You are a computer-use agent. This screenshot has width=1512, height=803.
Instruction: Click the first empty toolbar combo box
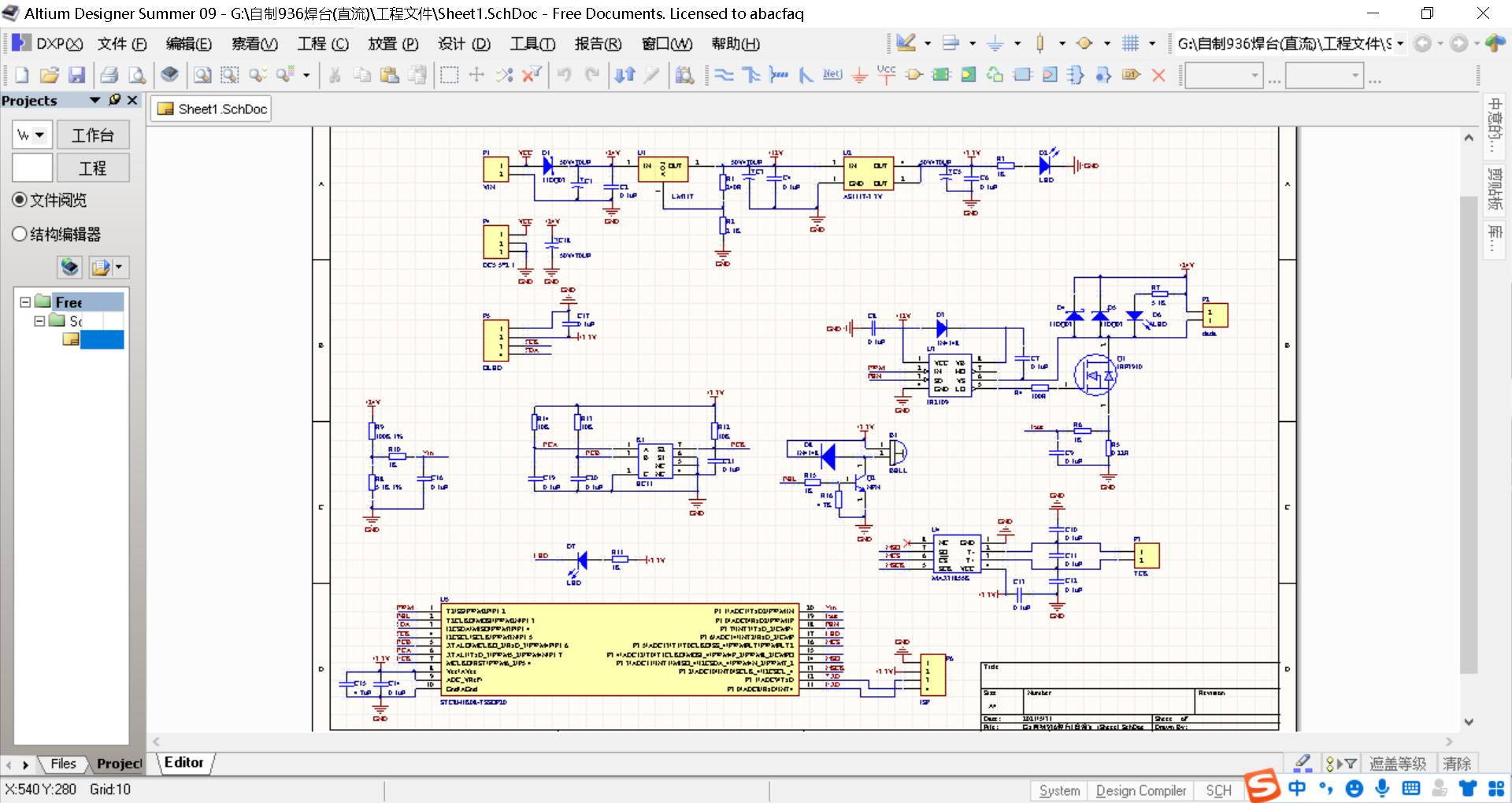[x=1225, y=76]
